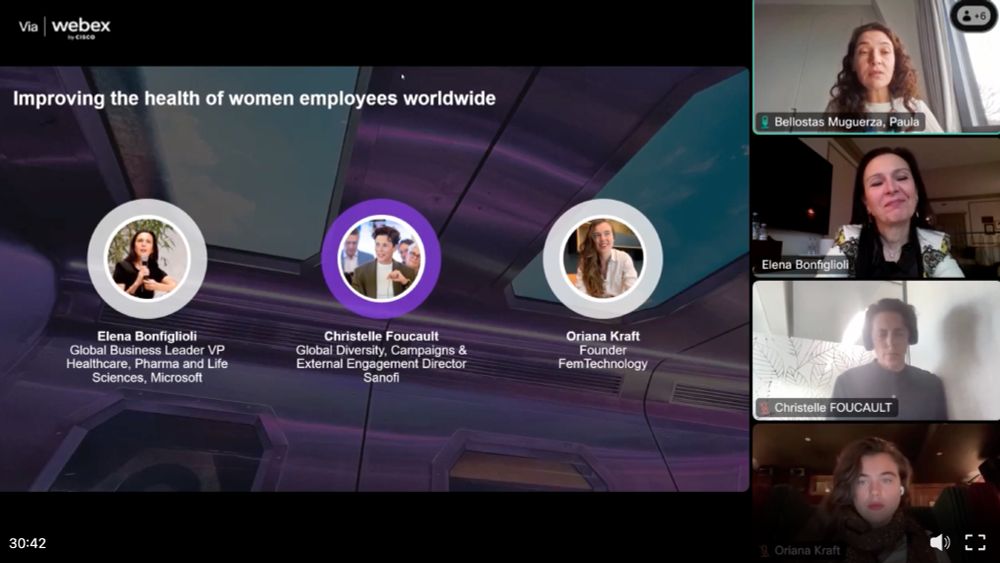The height and width of the screenshot is (563, 1000).
Task: Select Elena Bonfiglioli's video tile
Action: pos(876,207)
